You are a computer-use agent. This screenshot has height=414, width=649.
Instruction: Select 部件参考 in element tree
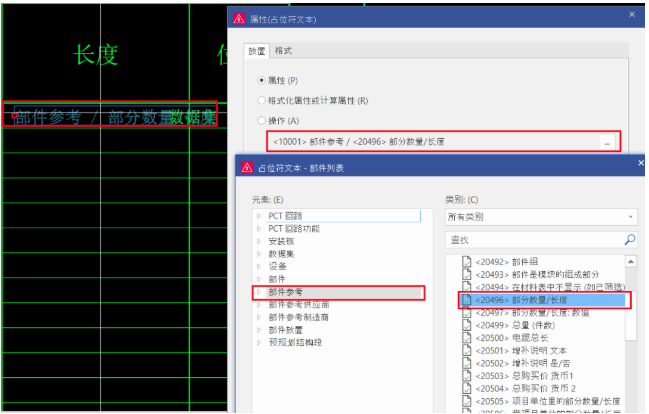[286, 292]
